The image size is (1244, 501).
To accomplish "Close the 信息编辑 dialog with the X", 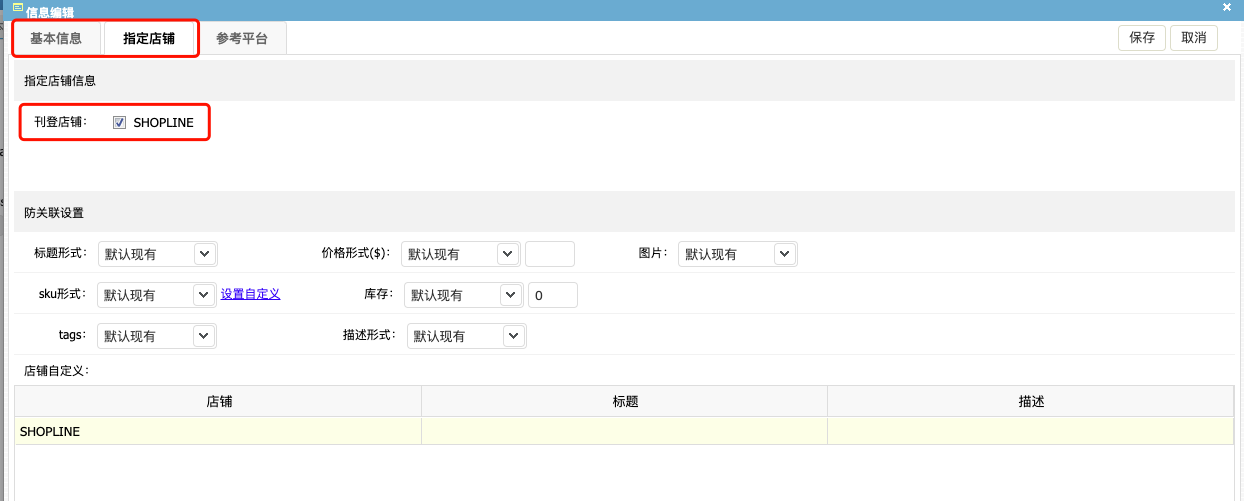I will coord(1227,8).
